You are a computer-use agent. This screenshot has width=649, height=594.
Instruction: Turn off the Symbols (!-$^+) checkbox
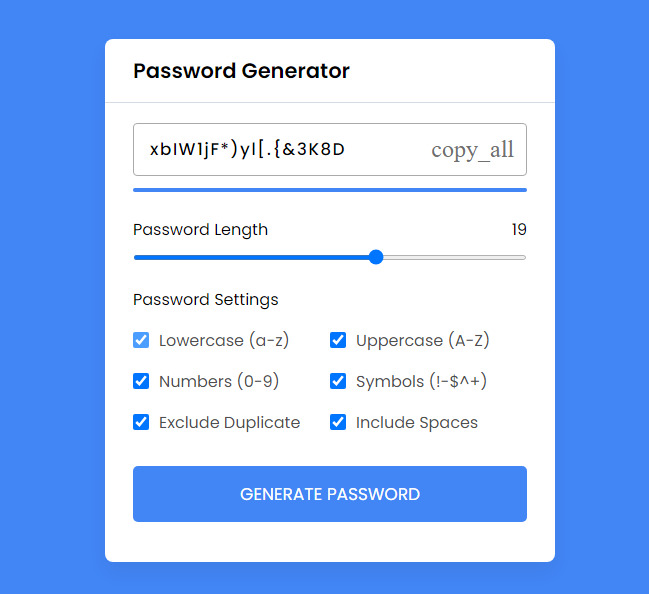pos(338,381)
